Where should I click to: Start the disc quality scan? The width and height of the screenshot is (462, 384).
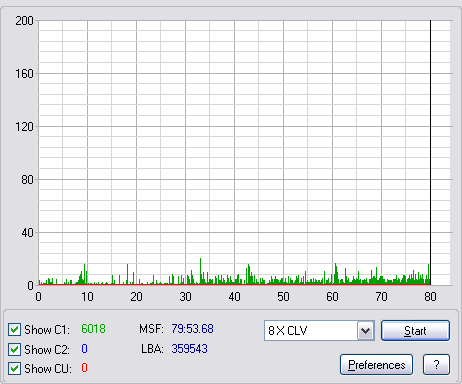click(415, 331)
